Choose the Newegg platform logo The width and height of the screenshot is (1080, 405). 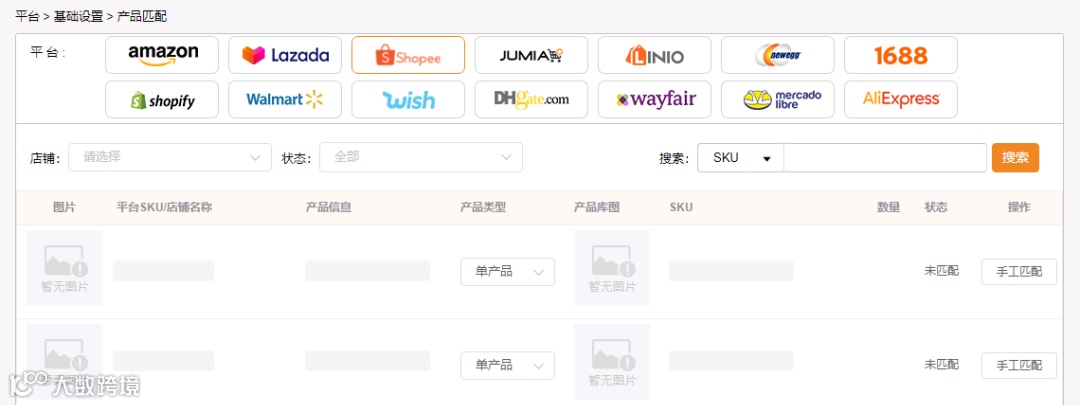pos(778,55)
